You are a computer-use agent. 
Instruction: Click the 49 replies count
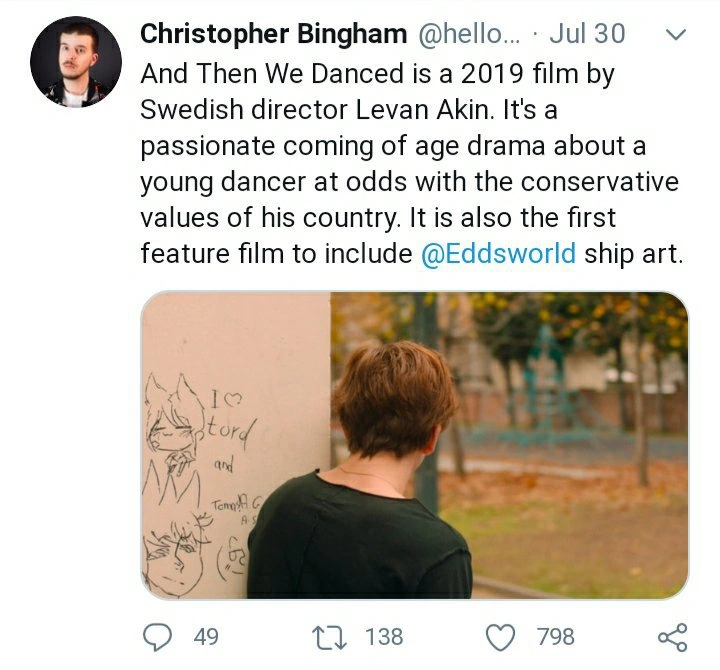(x=206, y=636)
